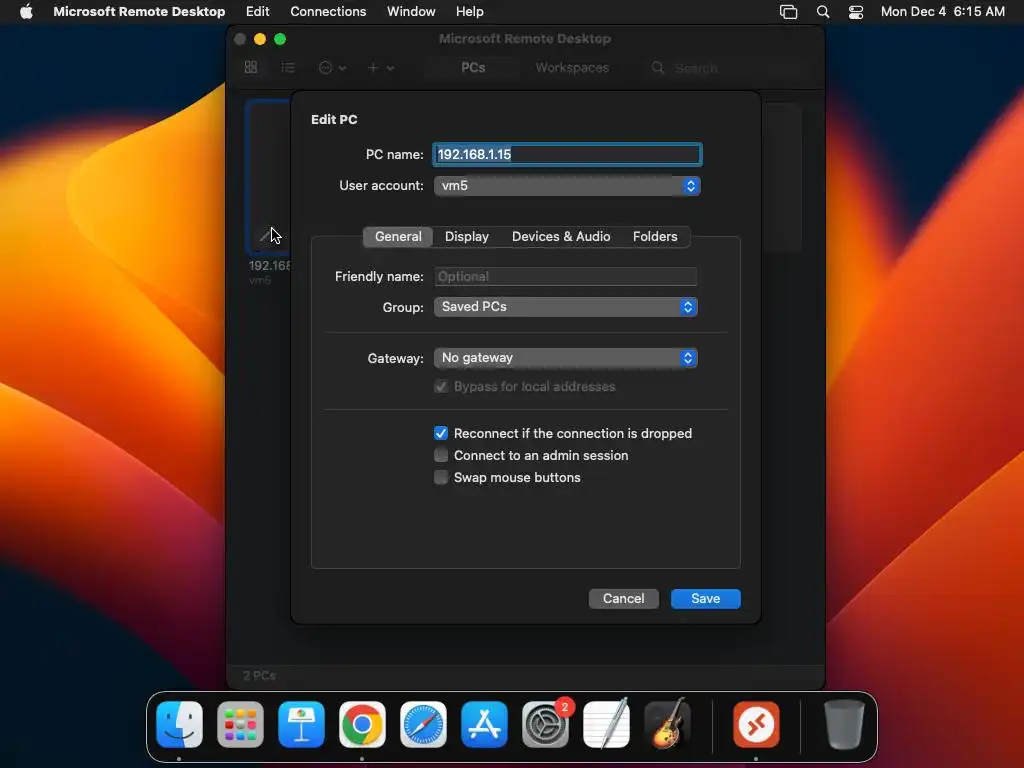1024x768 pixels.
Task: Switch to the Devices & Audio tab
Action: coord(561,236)
